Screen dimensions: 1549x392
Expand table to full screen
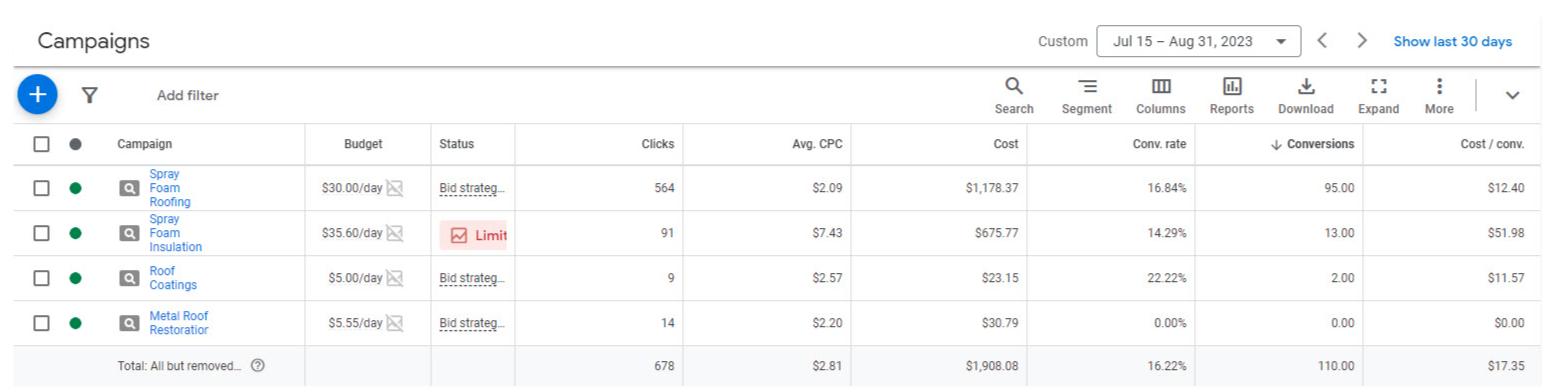point(1379,96)
